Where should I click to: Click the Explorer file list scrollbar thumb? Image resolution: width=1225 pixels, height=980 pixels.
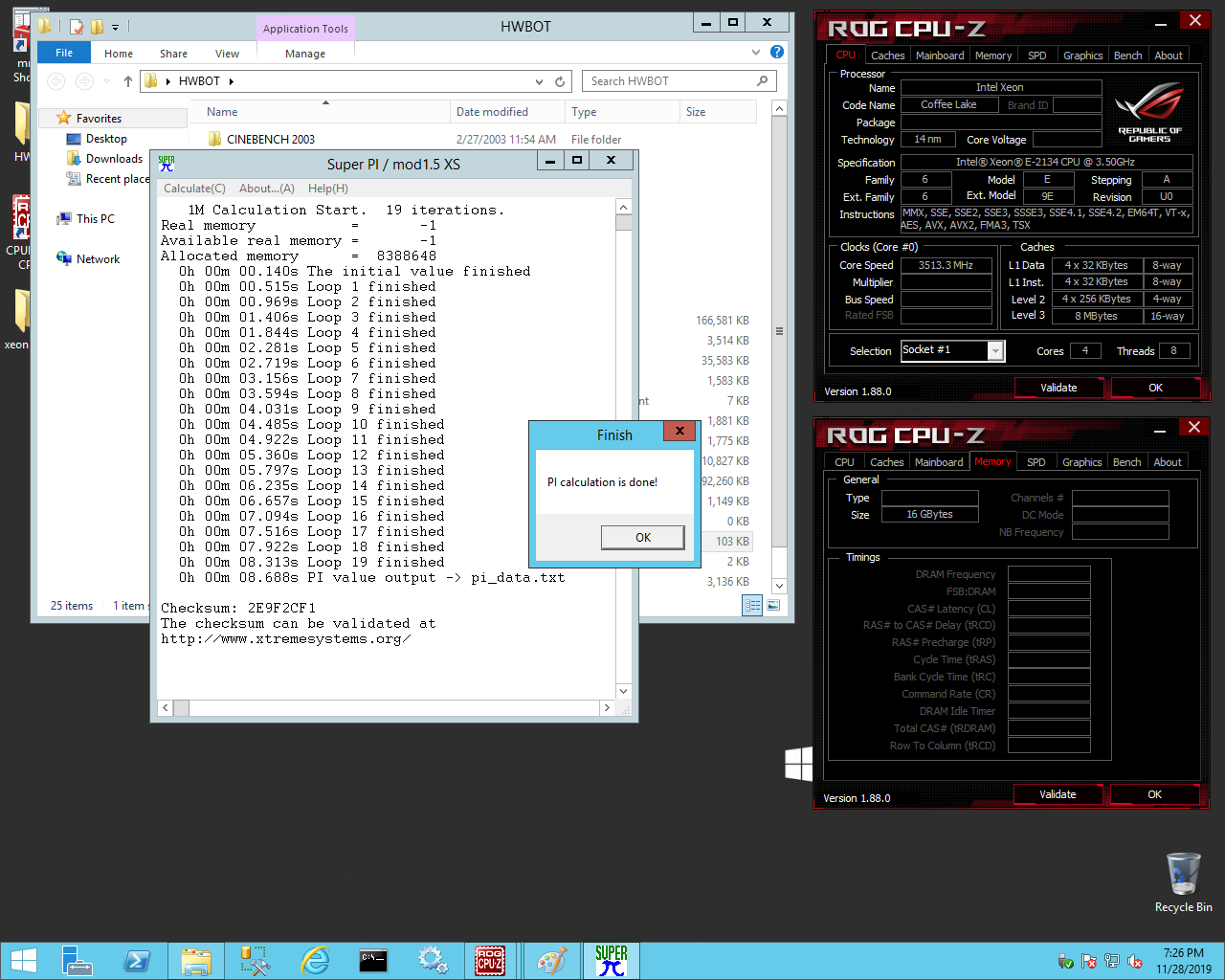click(x=779, y=332)
